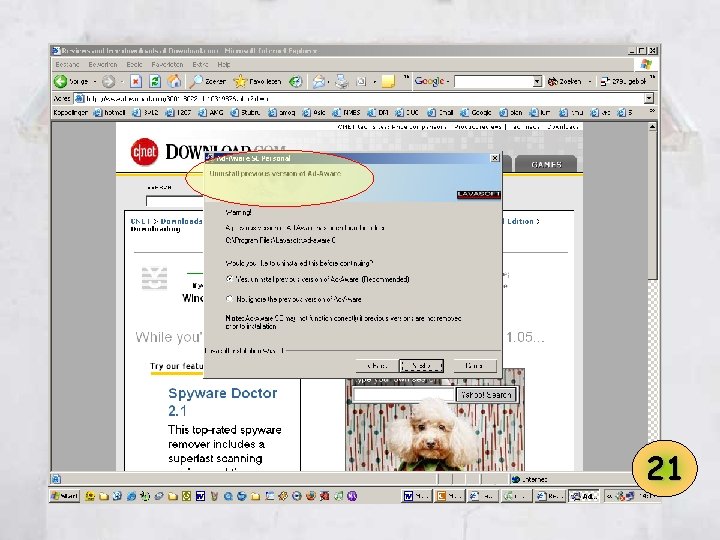The height and width of the screenshot is (540, 720).
Task: Open the Bewerken menu
Action: [x=103, y=64]
